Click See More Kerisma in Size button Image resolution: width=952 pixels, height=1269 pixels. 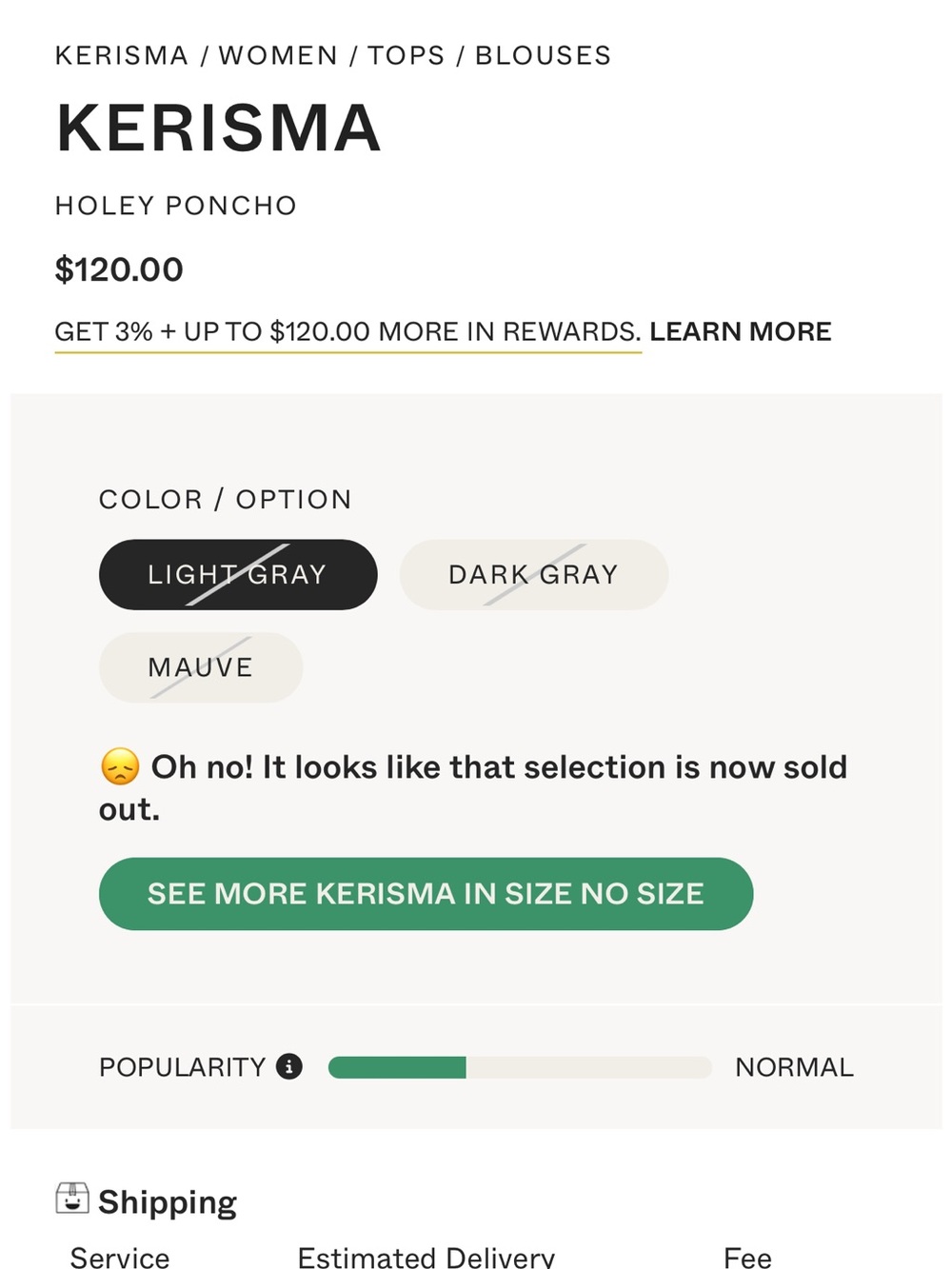pyautogui.click(x=426, y=893)
